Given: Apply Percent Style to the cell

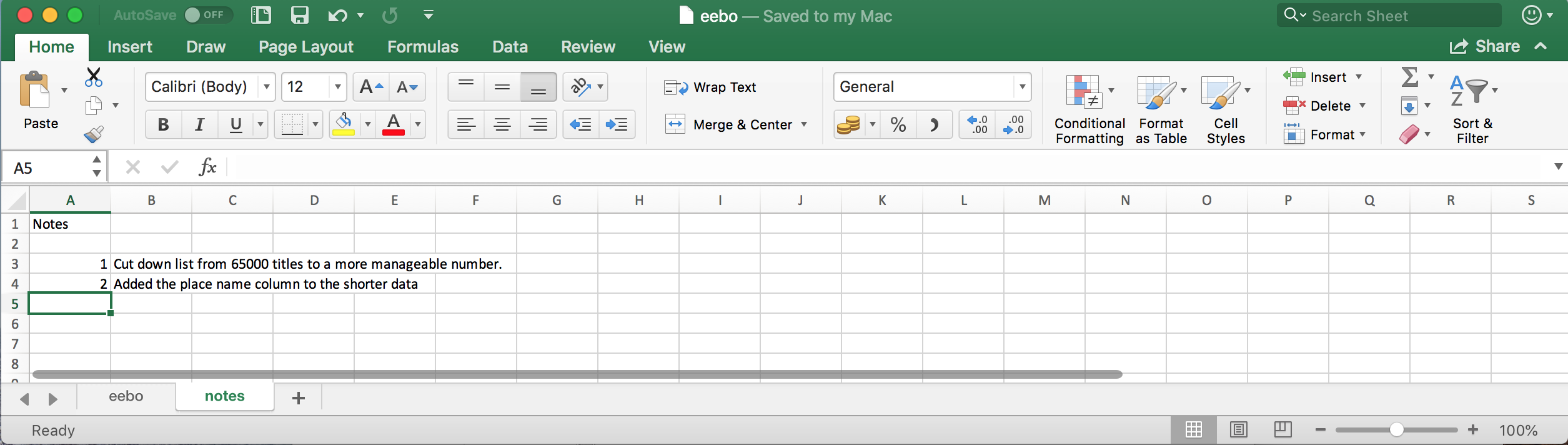Looking at the screenshot, I should (x=898, y=124).
